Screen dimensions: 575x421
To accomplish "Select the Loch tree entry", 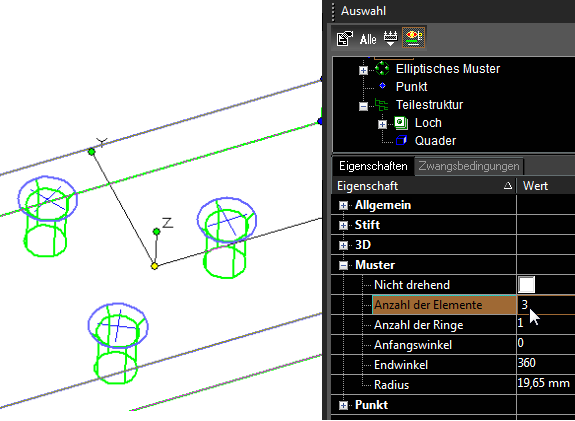I will coord(428,123).
